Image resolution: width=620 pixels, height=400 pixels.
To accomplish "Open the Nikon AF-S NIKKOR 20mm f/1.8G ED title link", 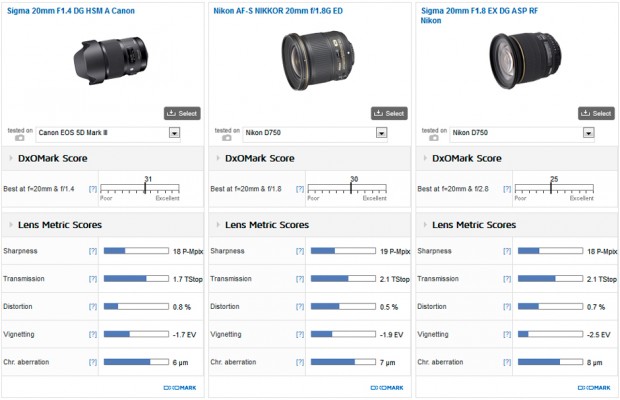I will 280,10.
